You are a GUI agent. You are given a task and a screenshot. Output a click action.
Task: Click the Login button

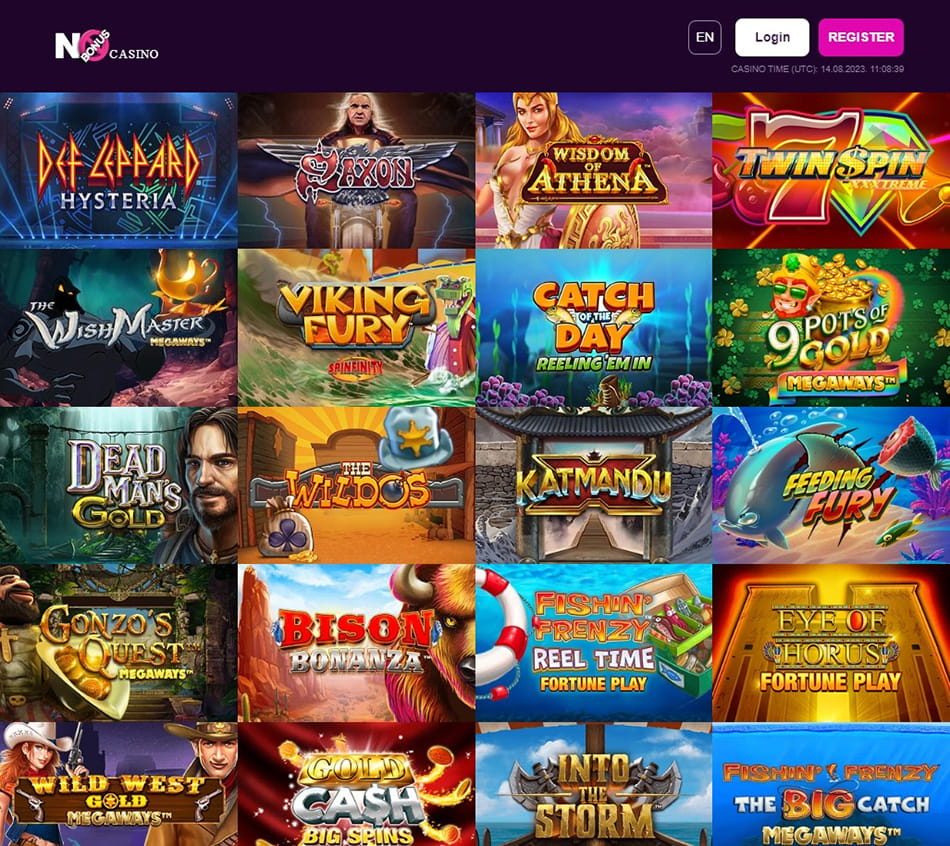(772, 38)
